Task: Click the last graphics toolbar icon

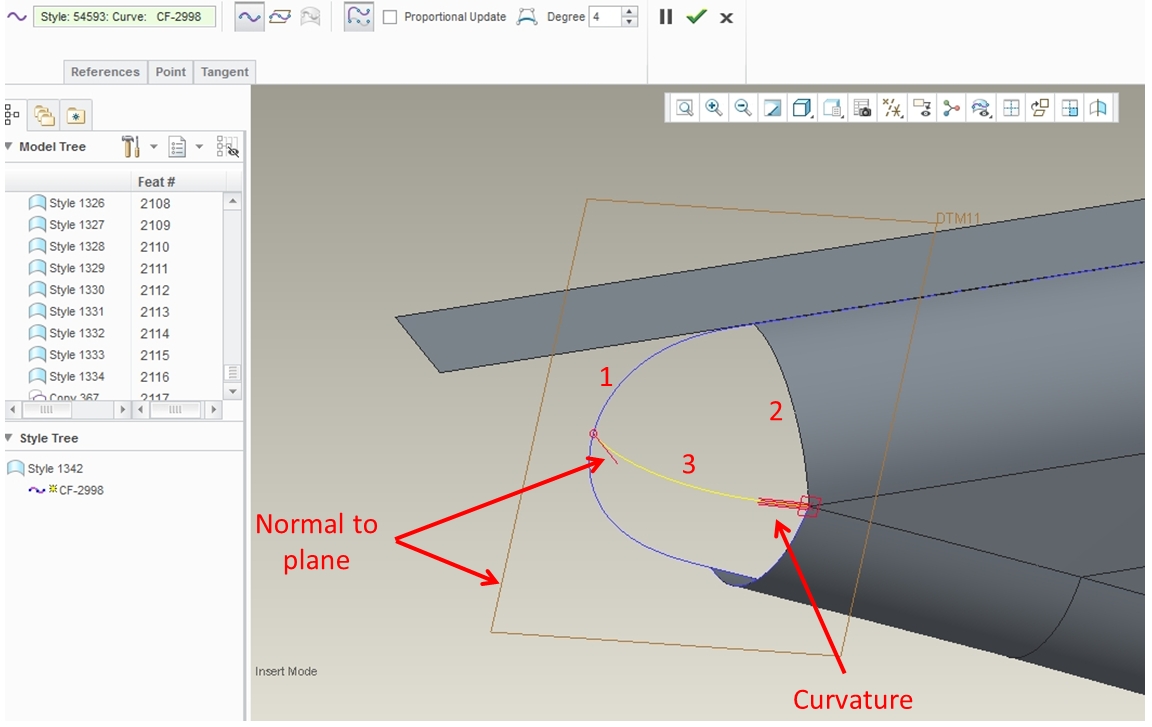Action: pos(1098,109)
